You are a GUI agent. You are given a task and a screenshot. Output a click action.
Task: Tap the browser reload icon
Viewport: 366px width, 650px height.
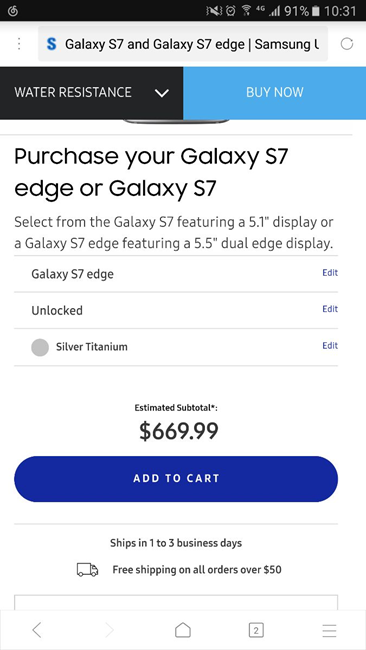347,44
